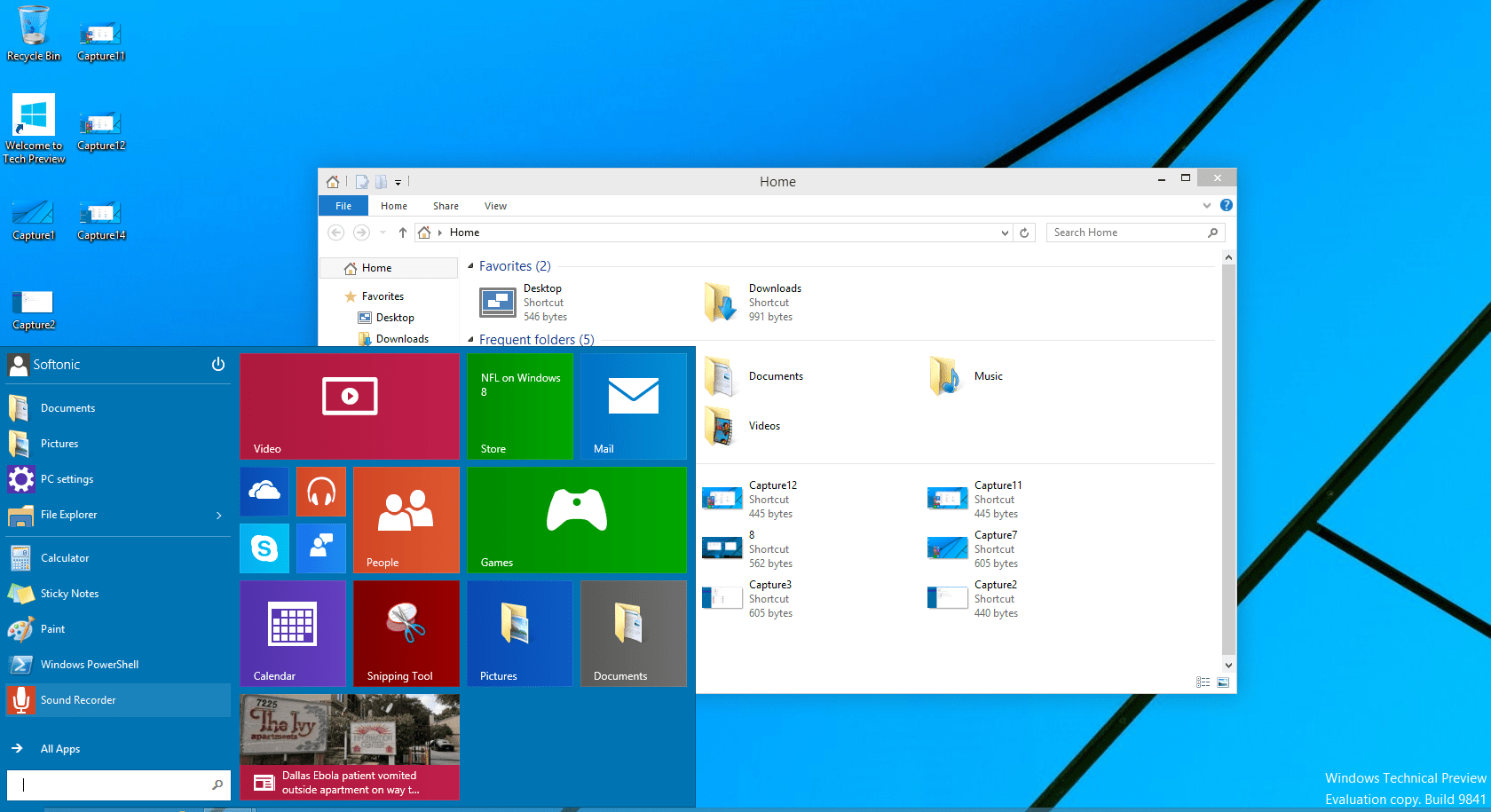Click All Apps in Start menu
1491x812 pixels.
coord(60,749)
